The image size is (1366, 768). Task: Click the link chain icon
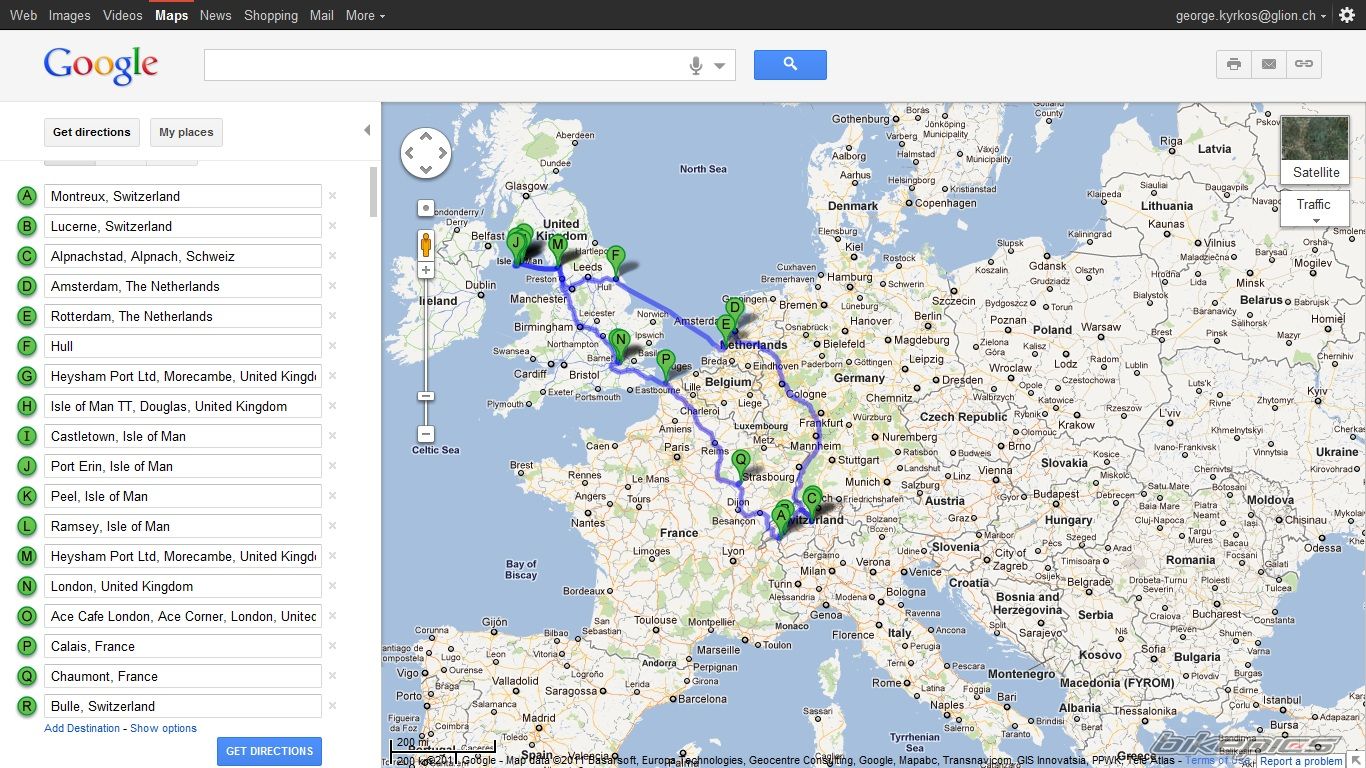click(x=1304, y=64)
